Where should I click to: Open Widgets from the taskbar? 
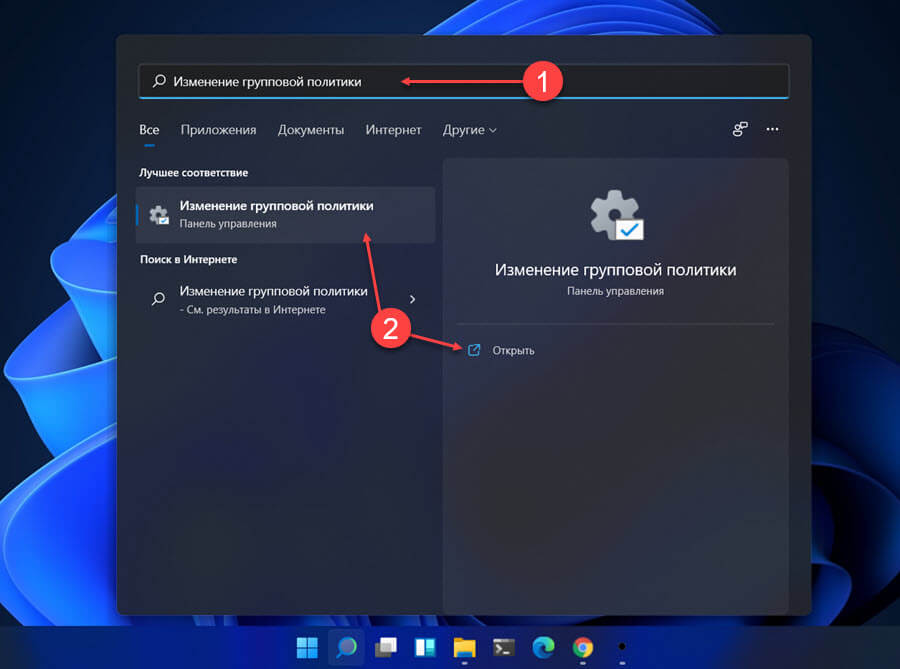click(x=425, y=648)
